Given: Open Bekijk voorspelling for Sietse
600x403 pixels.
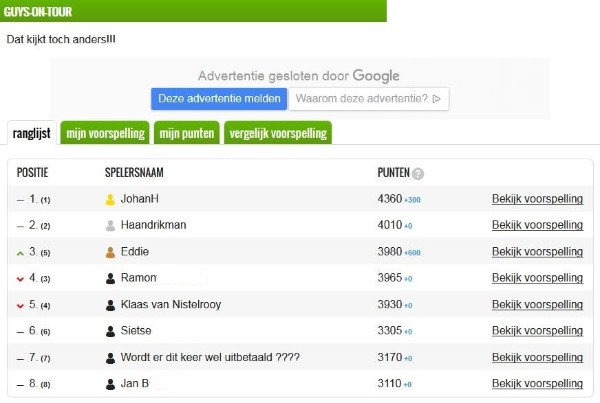Looking at the screenshot, I should pos(537,331).
